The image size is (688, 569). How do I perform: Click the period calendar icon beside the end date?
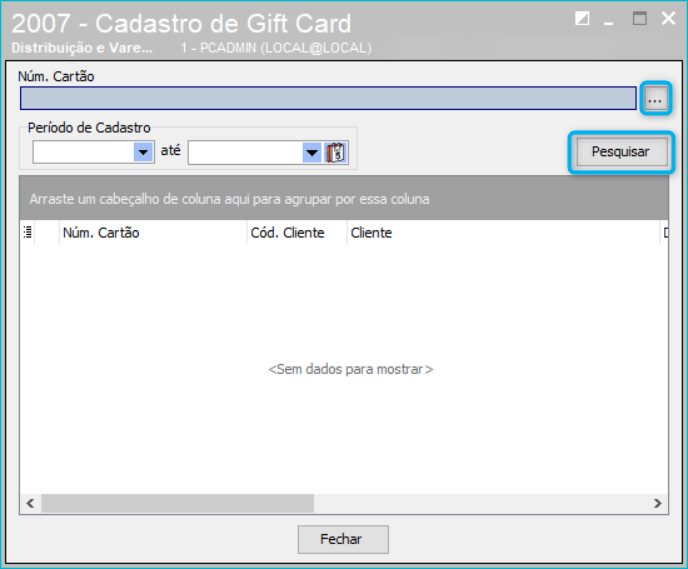pyautogui.click(x=336, y=153)
